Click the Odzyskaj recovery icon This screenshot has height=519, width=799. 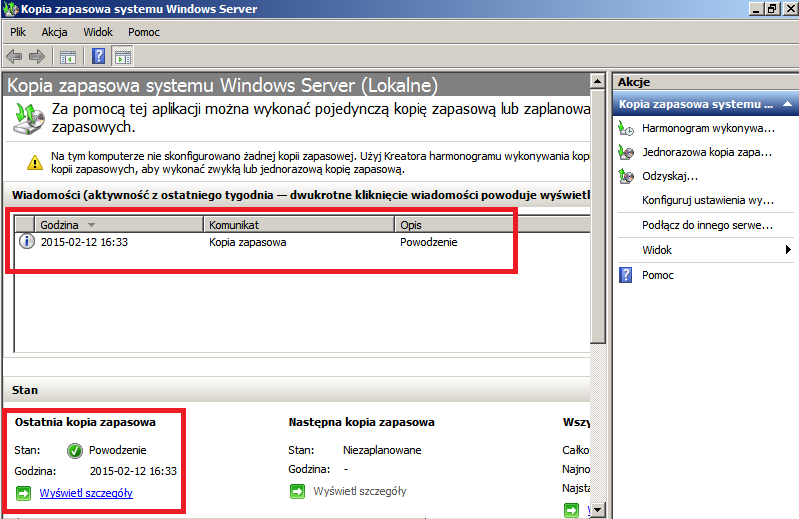click(626, 176)
